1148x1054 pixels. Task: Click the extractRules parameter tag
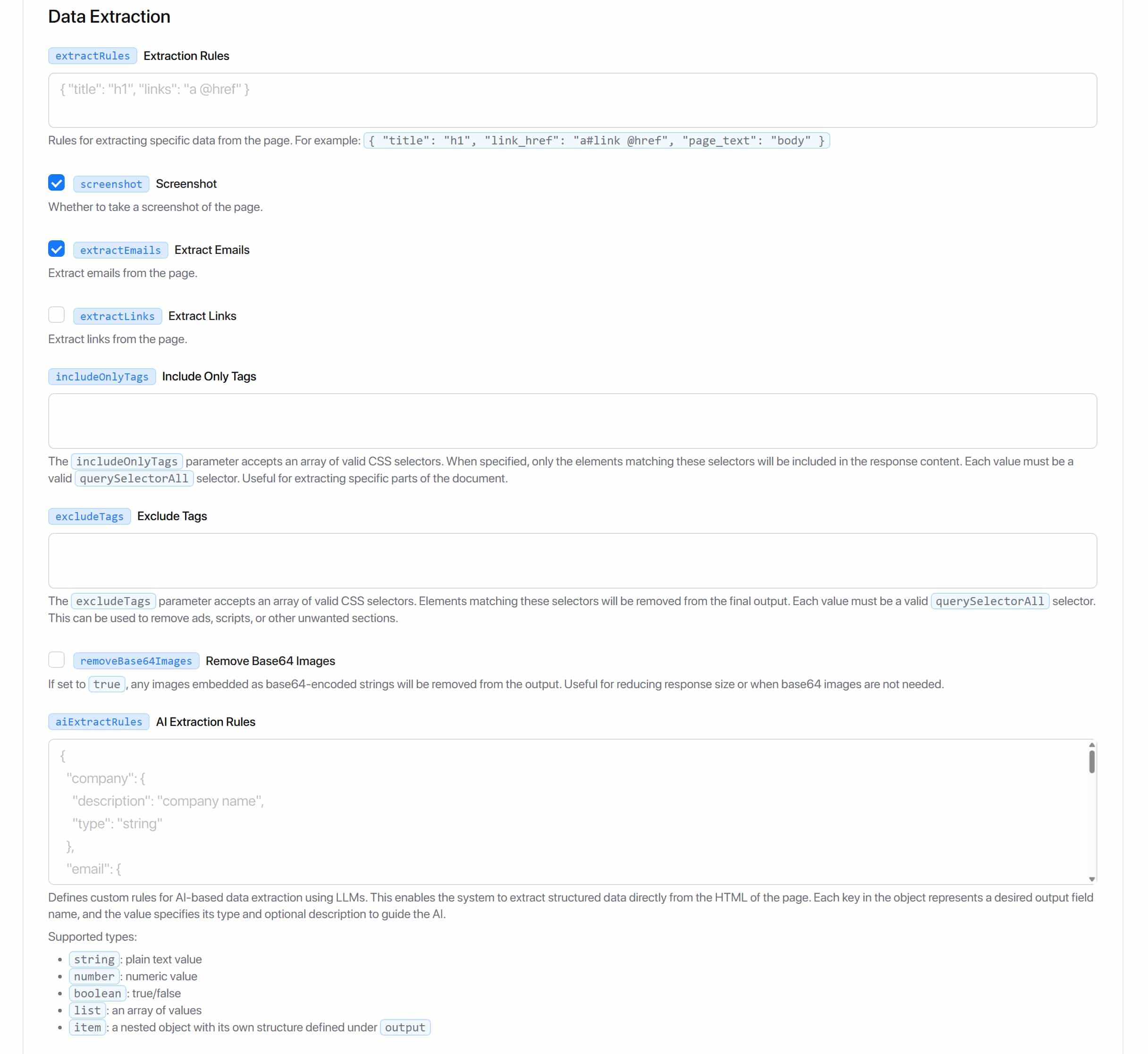93,56
